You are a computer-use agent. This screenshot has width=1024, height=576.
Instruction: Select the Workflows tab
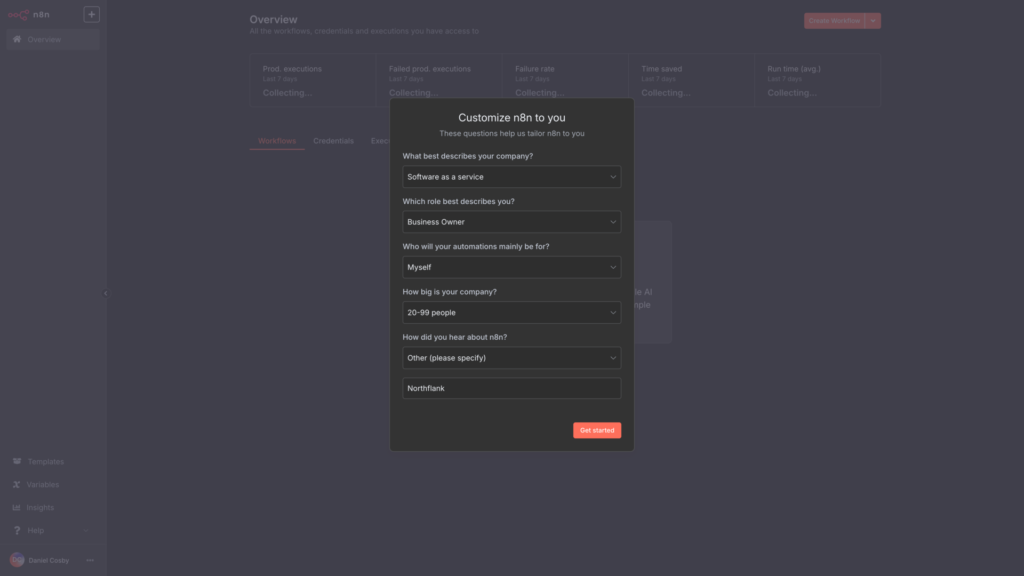point(277,141)
